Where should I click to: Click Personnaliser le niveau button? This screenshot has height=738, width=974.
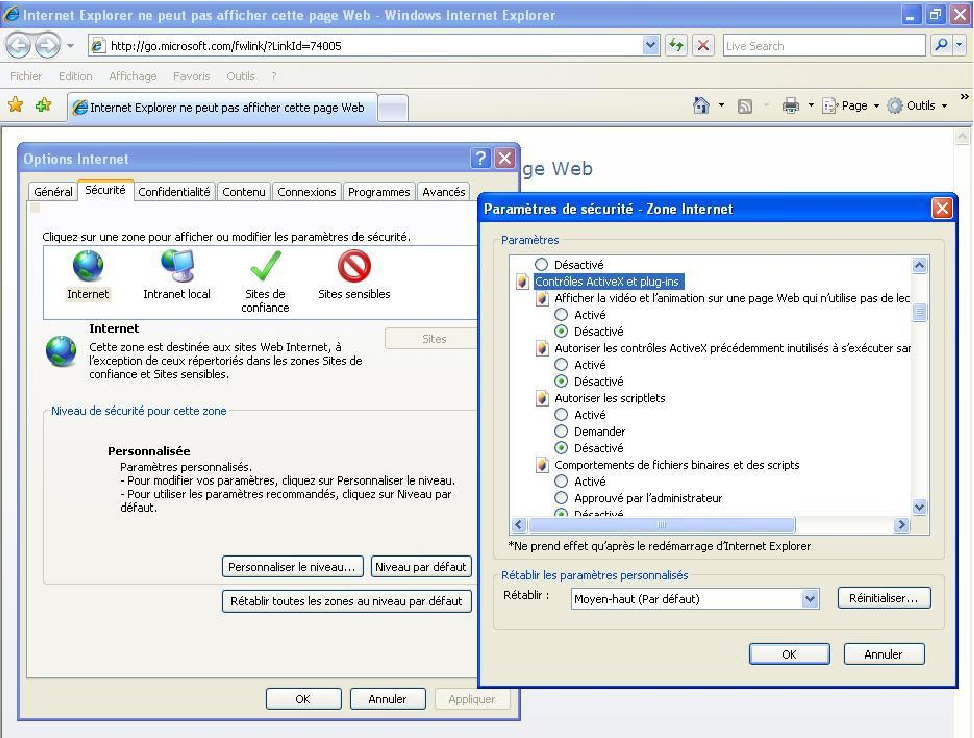[292, 567]
